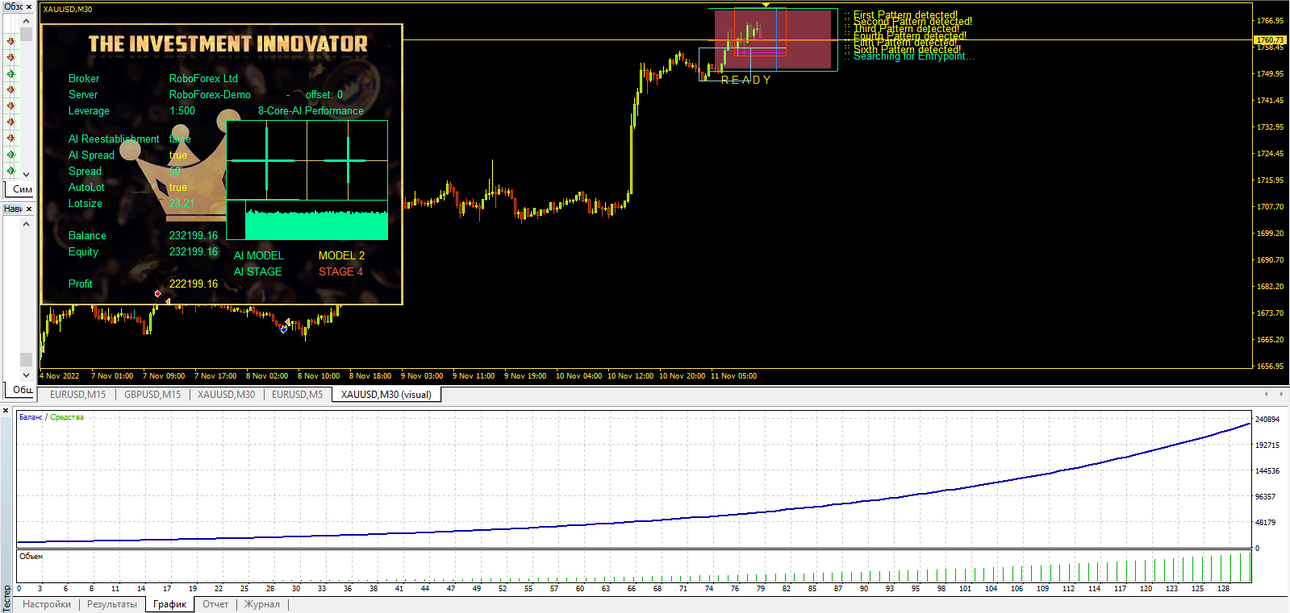Image resolution: width=1290 pixels, height=613 pixels.
Task: Open the Настройки tester tab
Action: tap(47, 604)
